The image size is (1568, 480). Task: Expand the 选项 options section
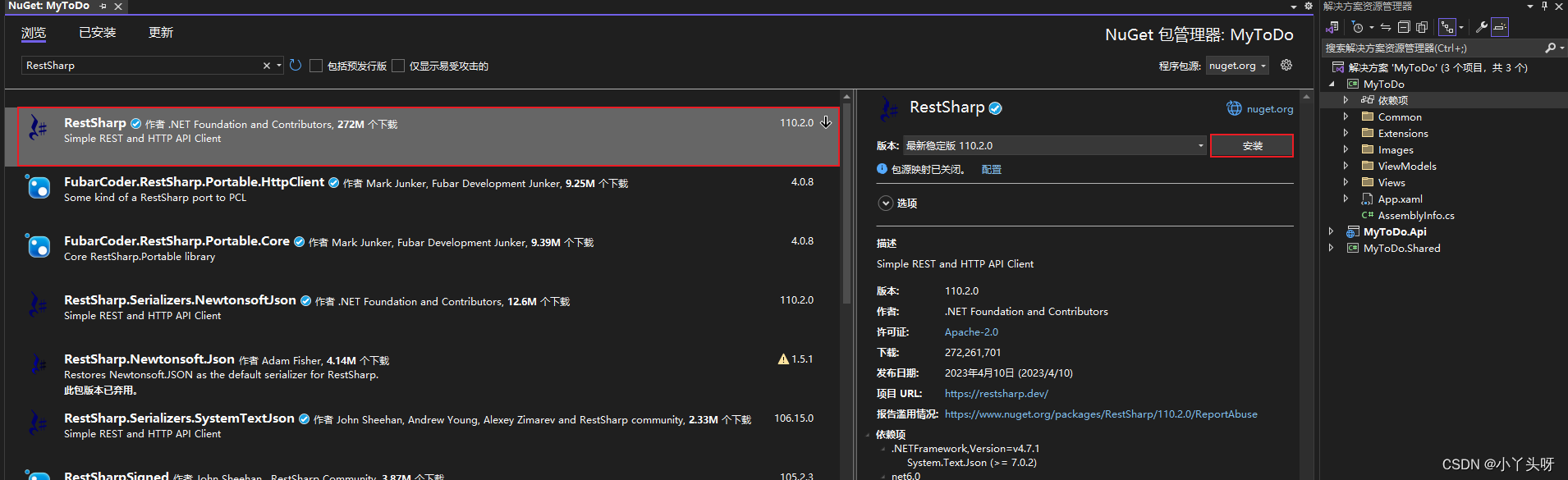coord(886,203)
